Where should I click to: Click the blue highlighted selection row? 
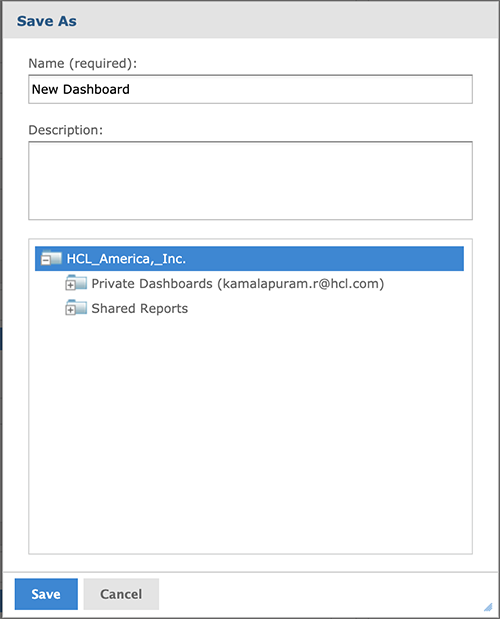pos(249,259)
